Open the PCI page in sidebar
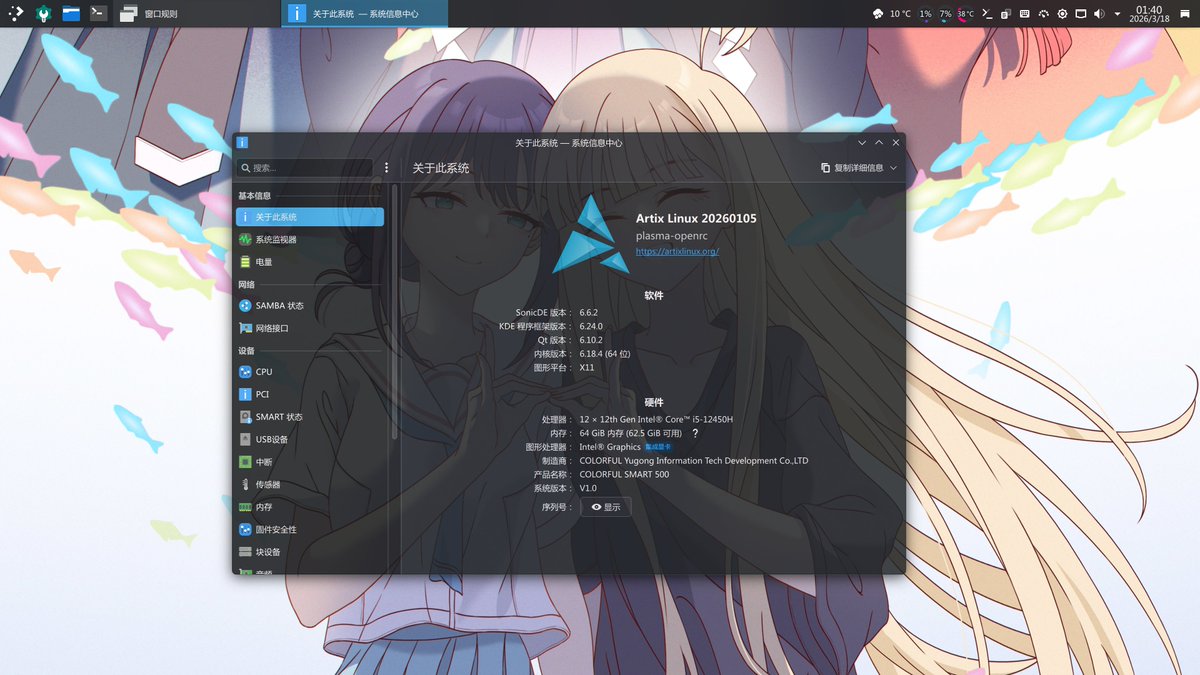Image resolution: width=1200 pixels, height=675 pixels. pyautogui.click(x=310, y=394)
